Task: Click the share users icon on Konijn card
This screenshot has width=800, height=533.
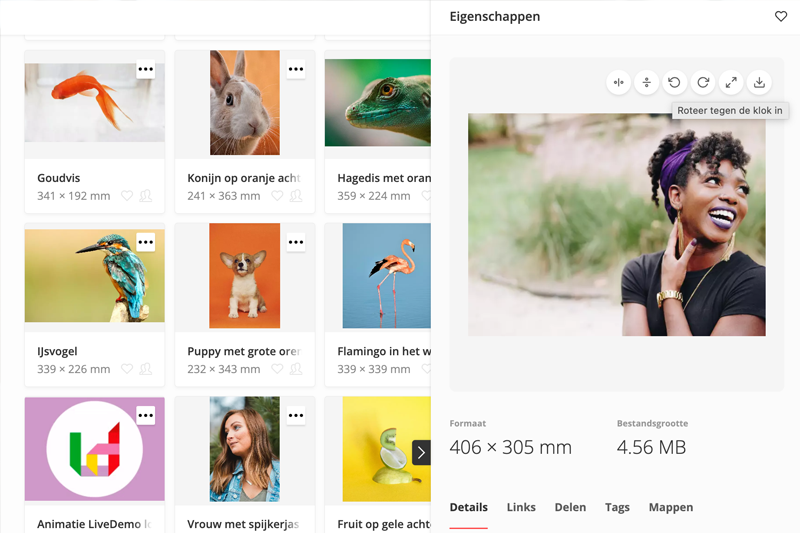Action: pos(296,196)
